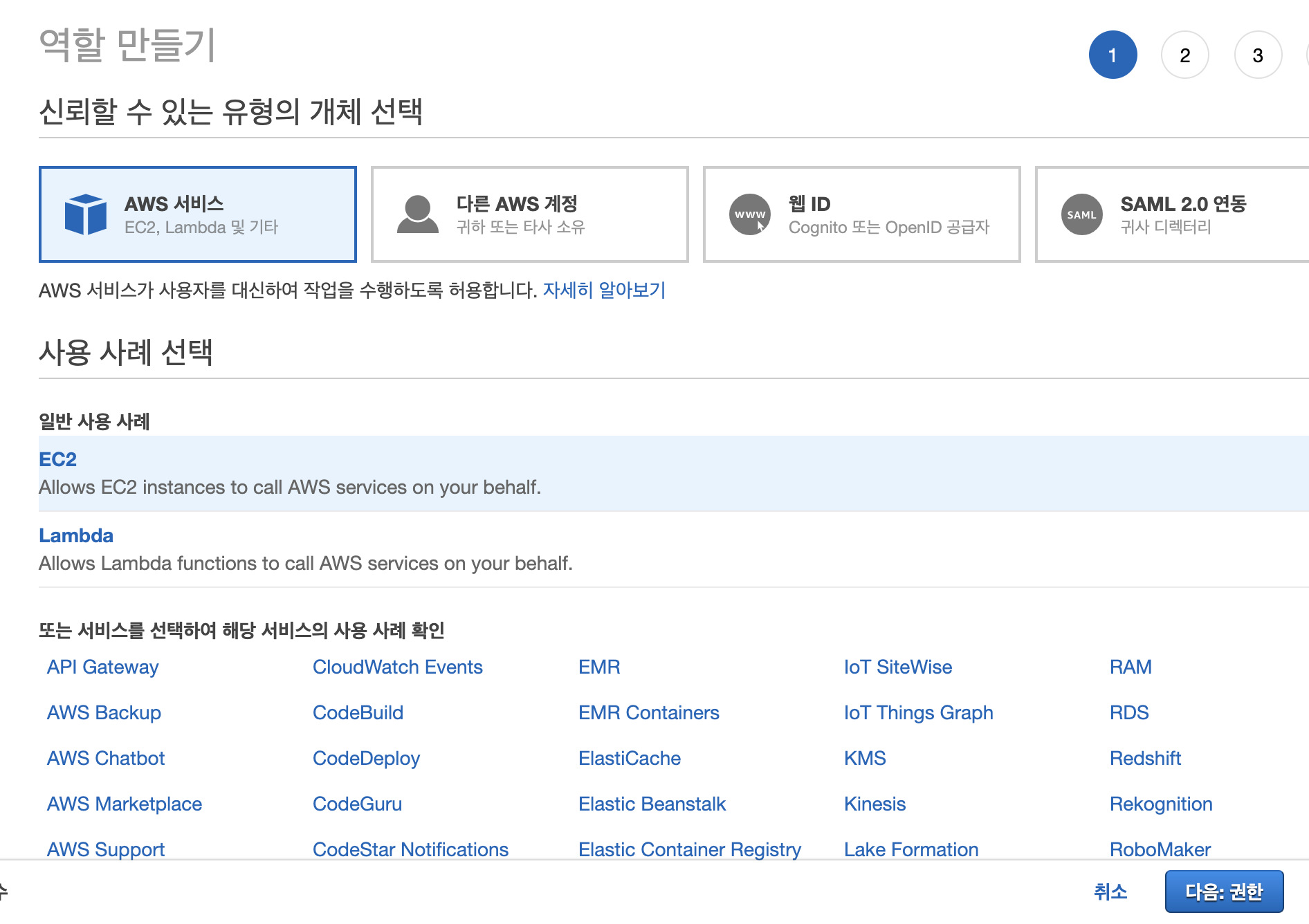
Task: Select the AWS Chatbot service
Action: tap(106, 758)
